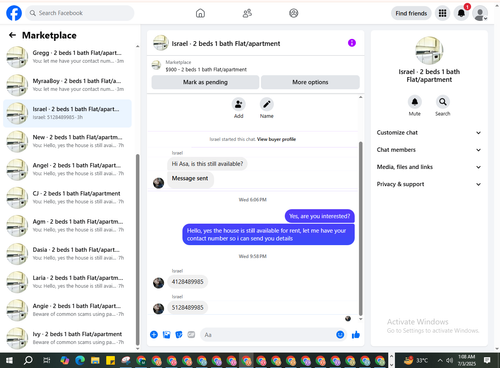Click the 'Yes, are you interested?' message
The height and width of the screenshot is (368, 500).
320,216
